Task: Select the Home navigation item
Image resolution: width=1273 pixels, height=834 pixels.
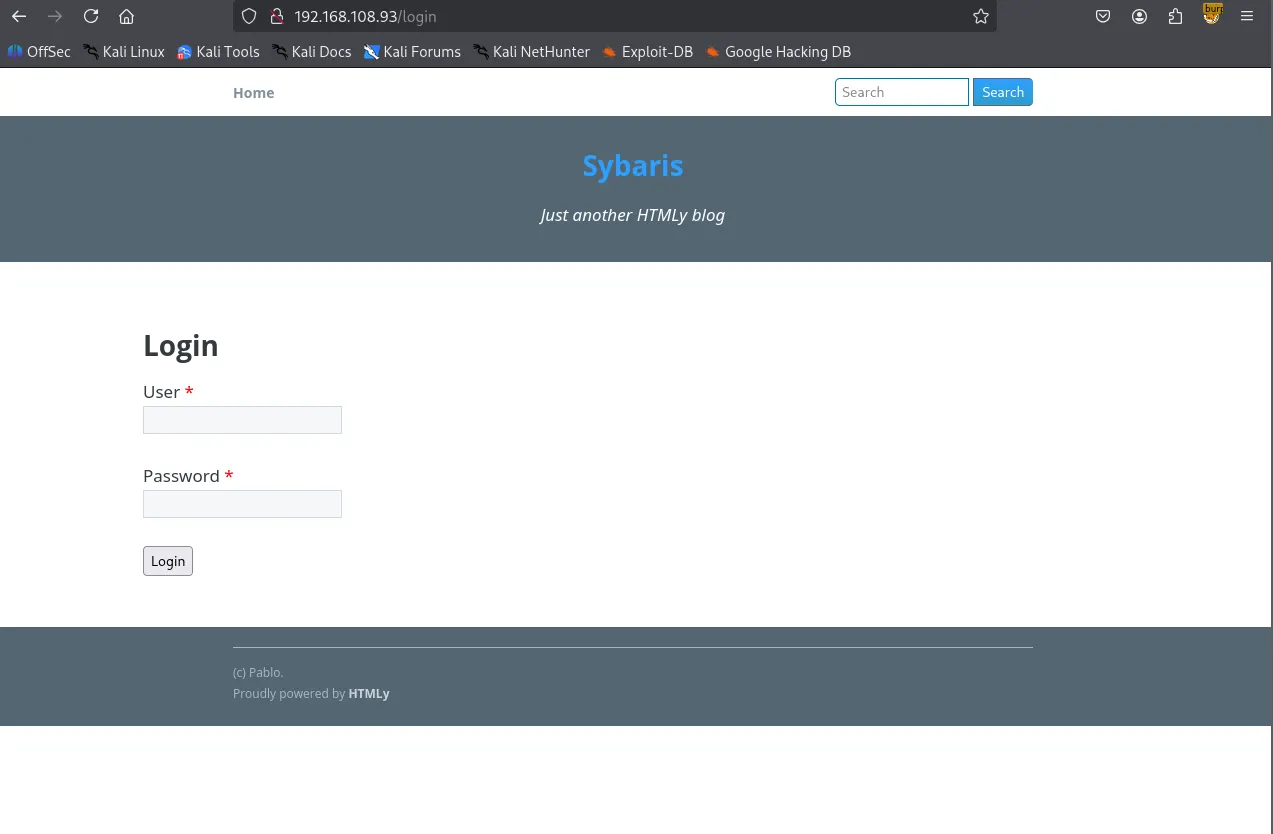Action: (x=253, y=93)
